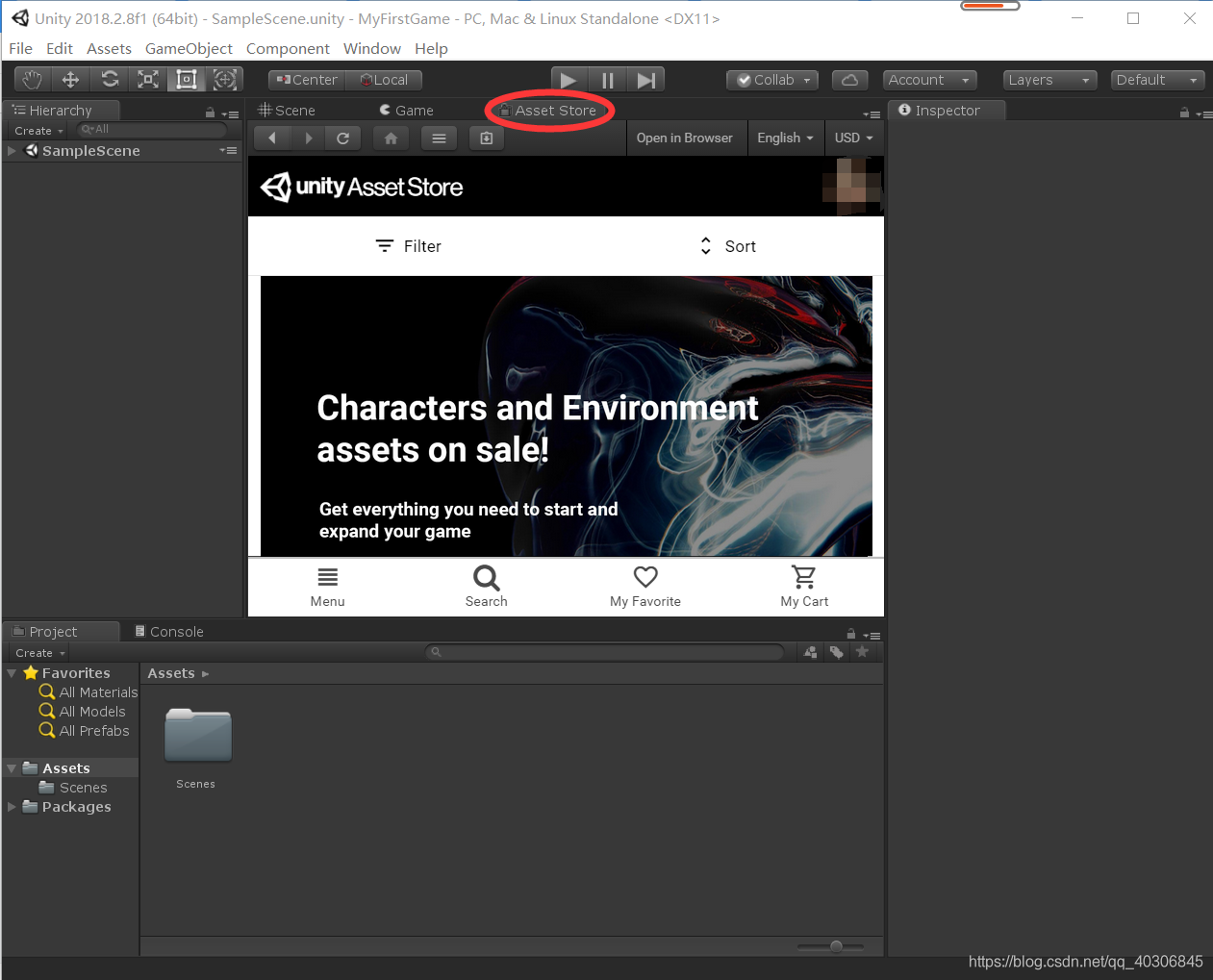1213x980 pixels.
Task: Search by Label icon in Project panel
Action: click(837, 652)
